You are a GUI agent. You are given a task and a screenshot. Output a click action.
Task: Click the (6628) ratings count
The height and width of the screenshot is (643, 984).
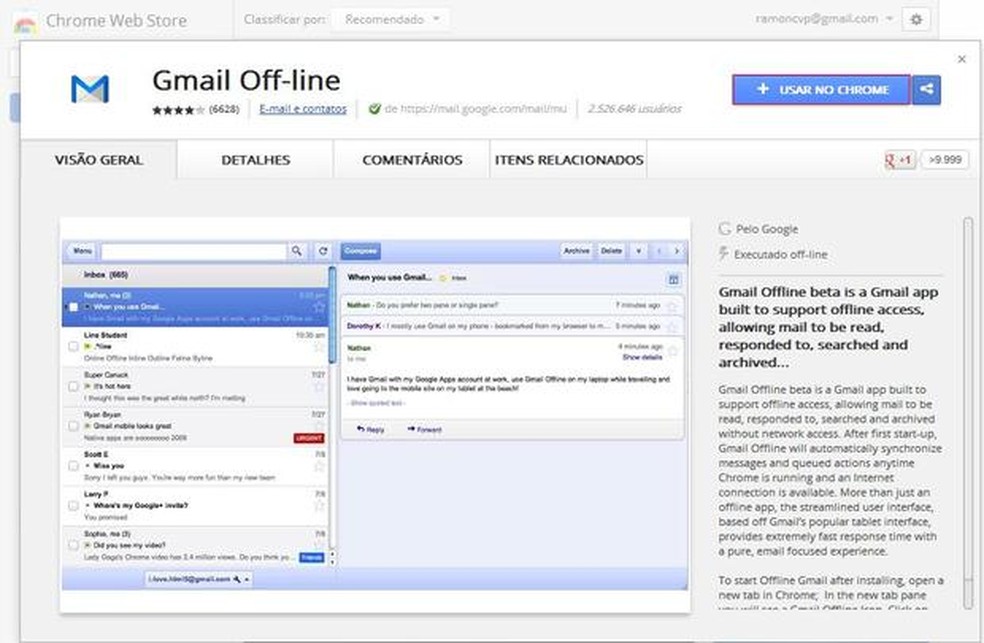pos(224,109)
